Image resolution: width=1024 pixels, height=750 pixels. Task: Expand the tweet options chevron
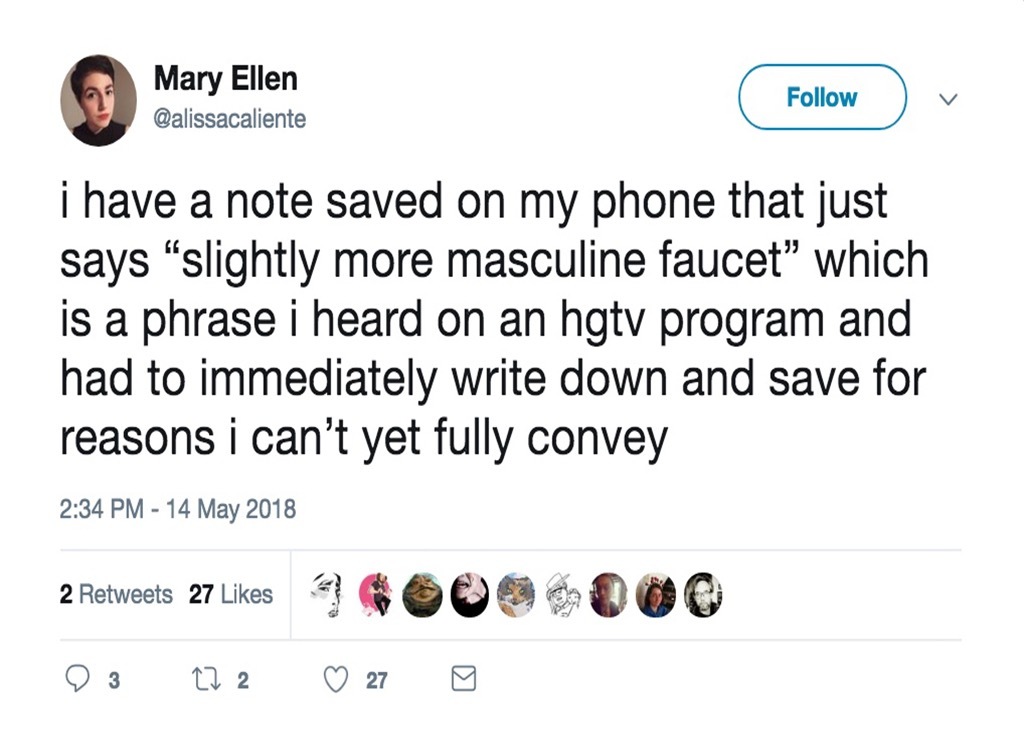click(x=950, y=99)
